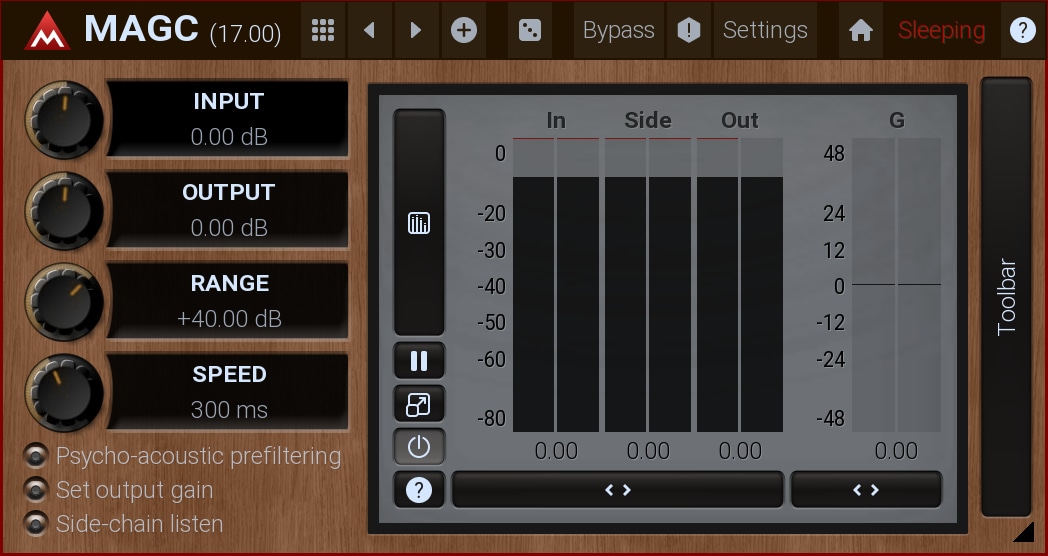Pause the meters display
This screenshot has height=556, width=1048.
(x=419, y=361)
